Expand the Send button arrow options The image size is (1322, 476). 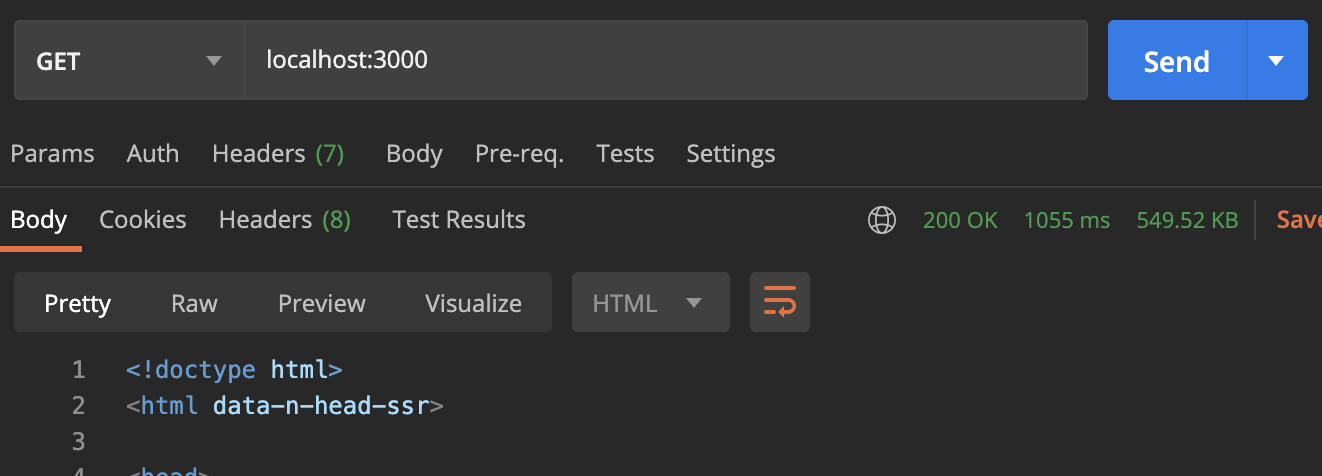point(1276,61)
